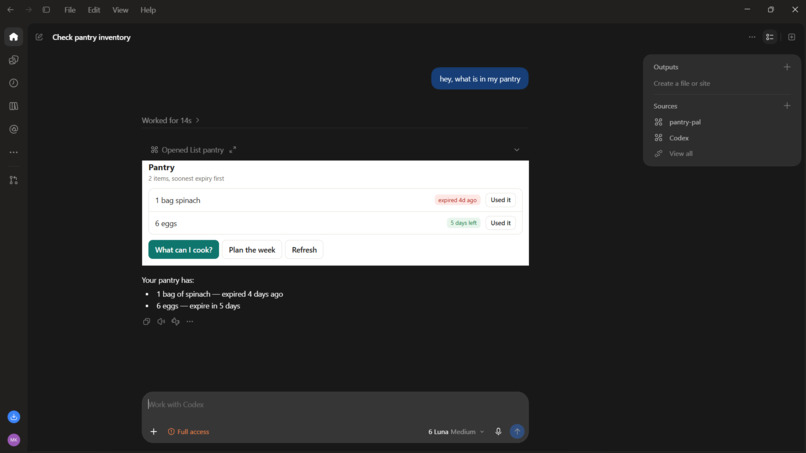806x453 pixels.
Task: Click the thumbs feedback icon
Action: click(175, 321)
